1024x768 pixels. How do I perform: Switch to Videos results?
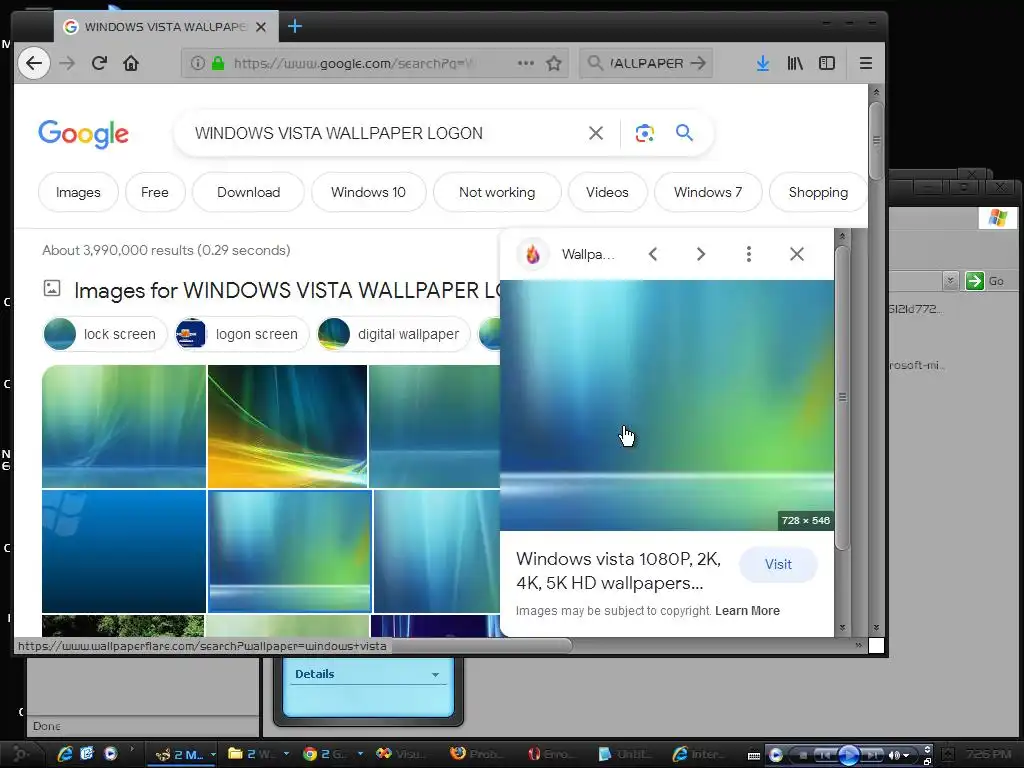[x=607, y=192]
